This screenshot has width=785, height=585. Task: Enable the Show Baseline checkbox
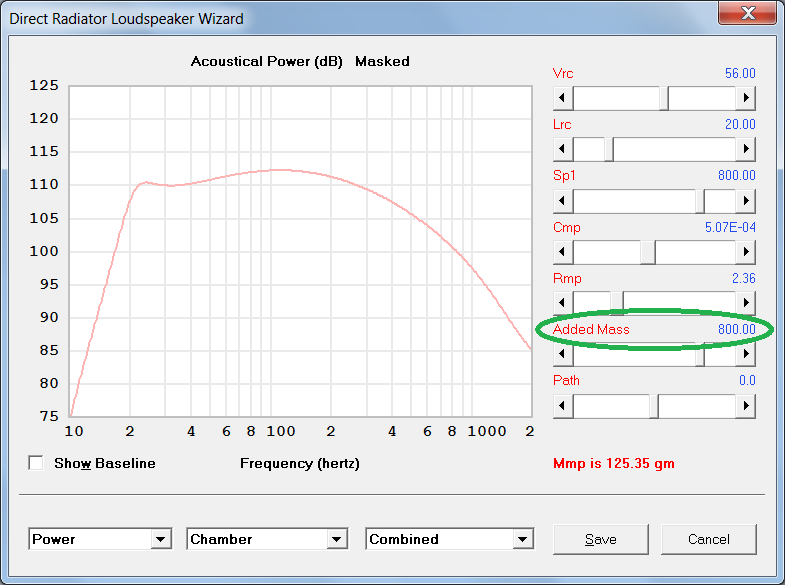click(36, 463)
